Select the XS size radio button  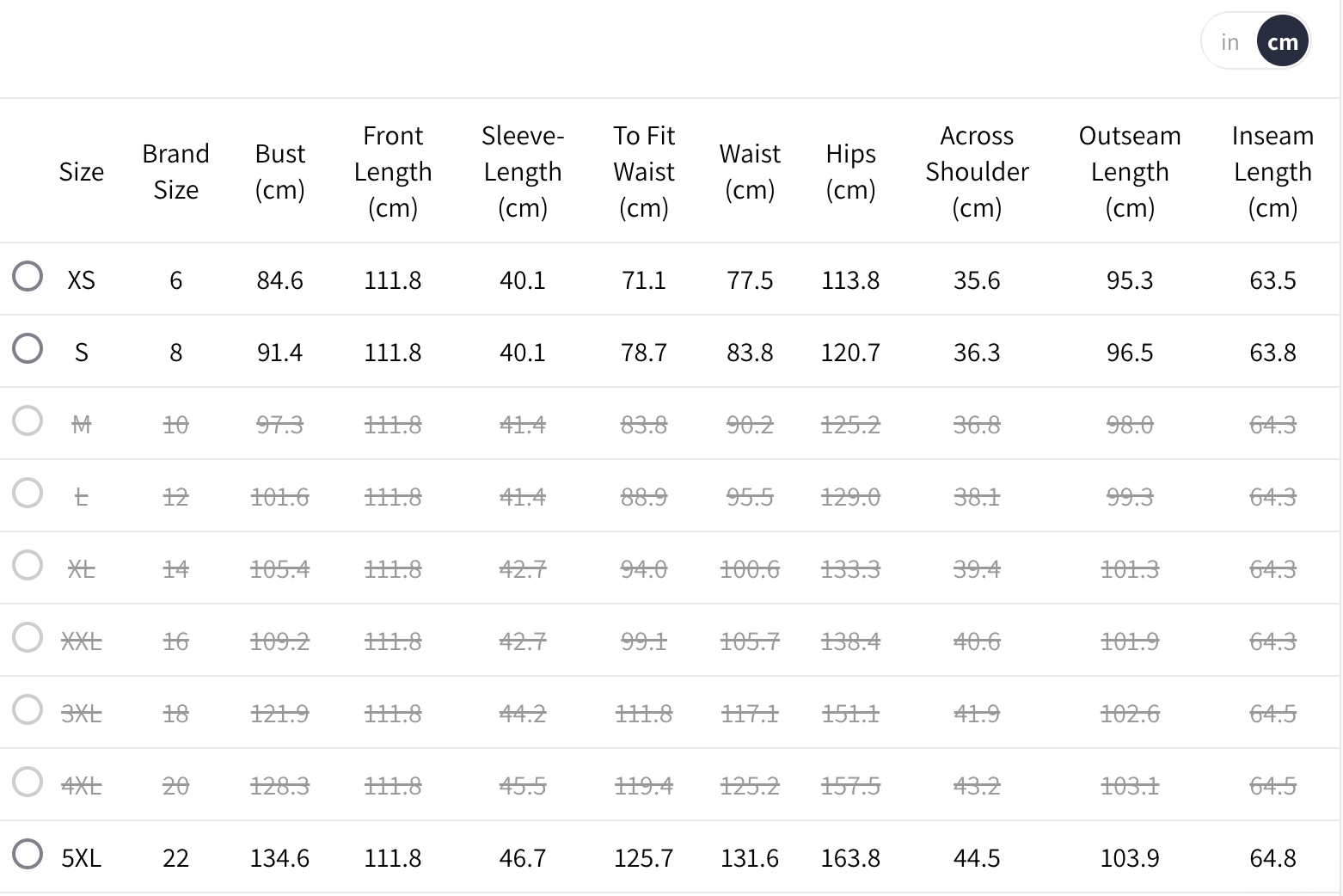coord(28,277)
